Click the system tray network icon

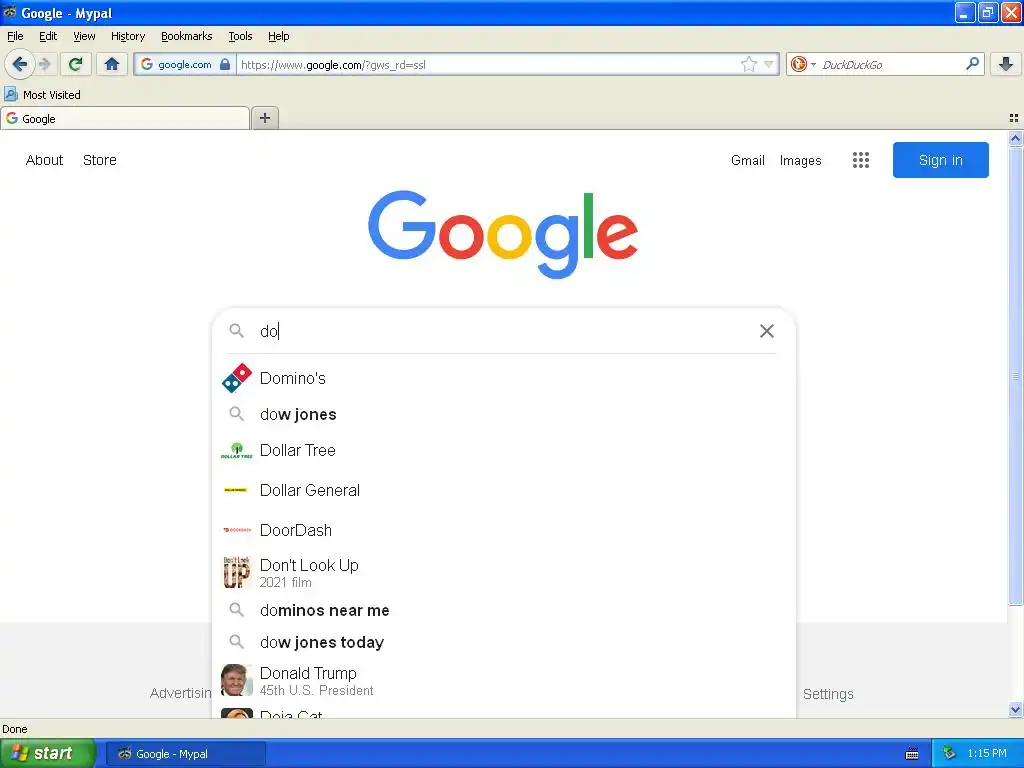coord(950,753)
